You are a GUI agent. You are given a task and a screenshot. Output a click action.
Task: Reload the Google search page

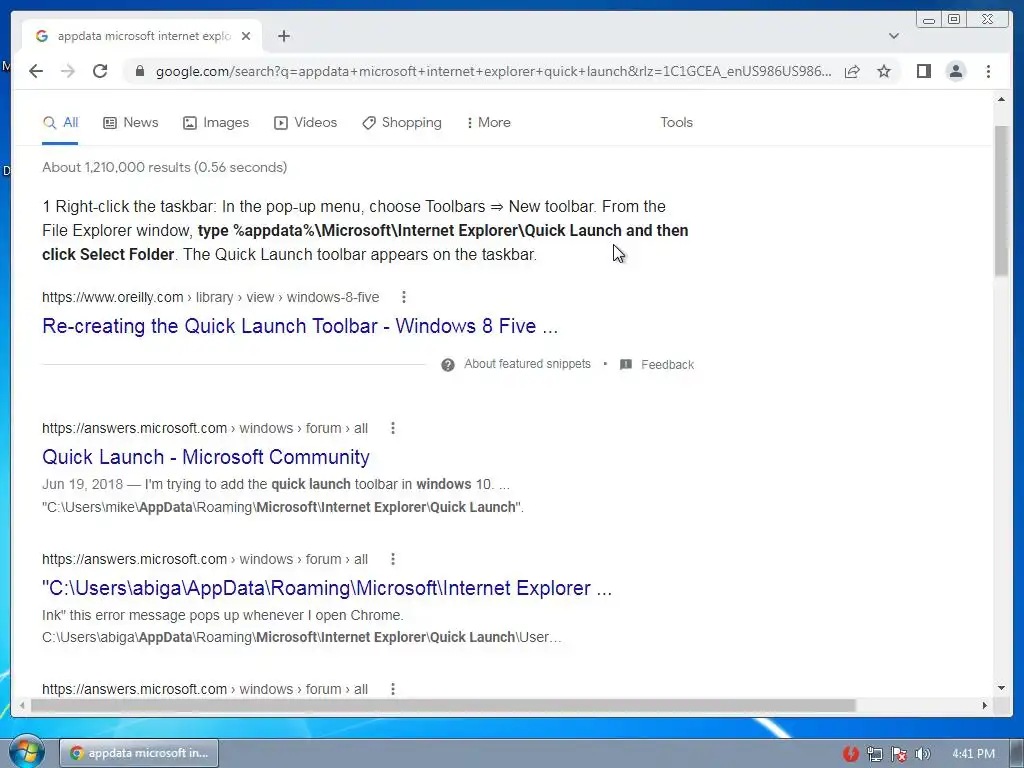tap(100, 71)
